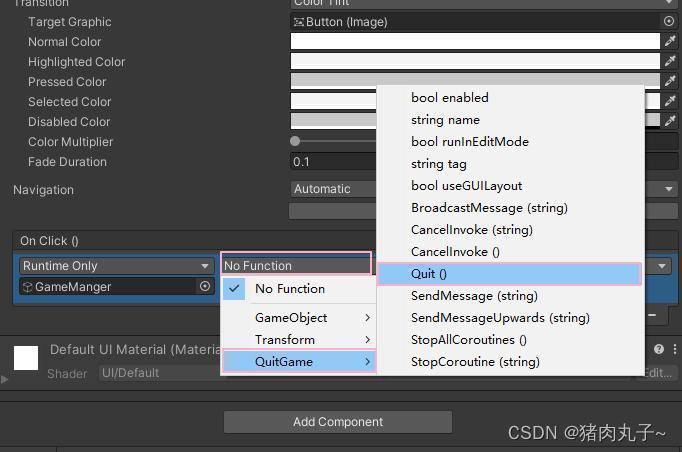
Task: Open object picker for GameManger field
Action: point(205,286)
